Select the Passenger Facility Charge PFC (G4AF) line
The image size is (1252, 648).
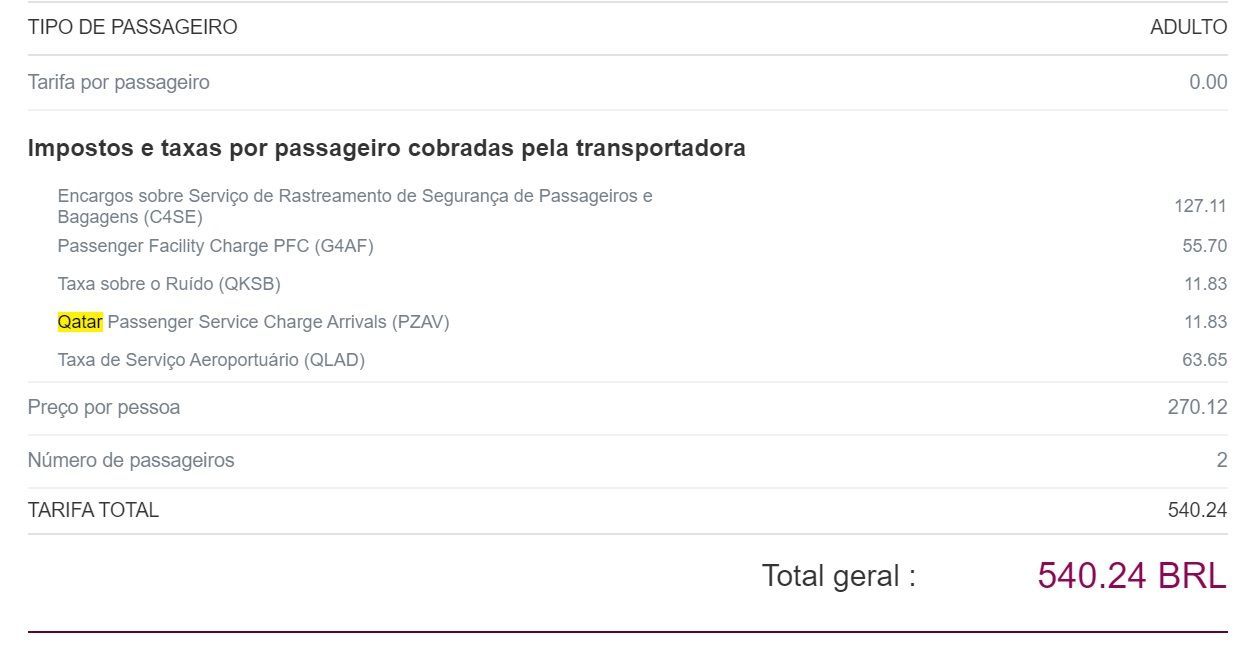(x=216, y=245)
